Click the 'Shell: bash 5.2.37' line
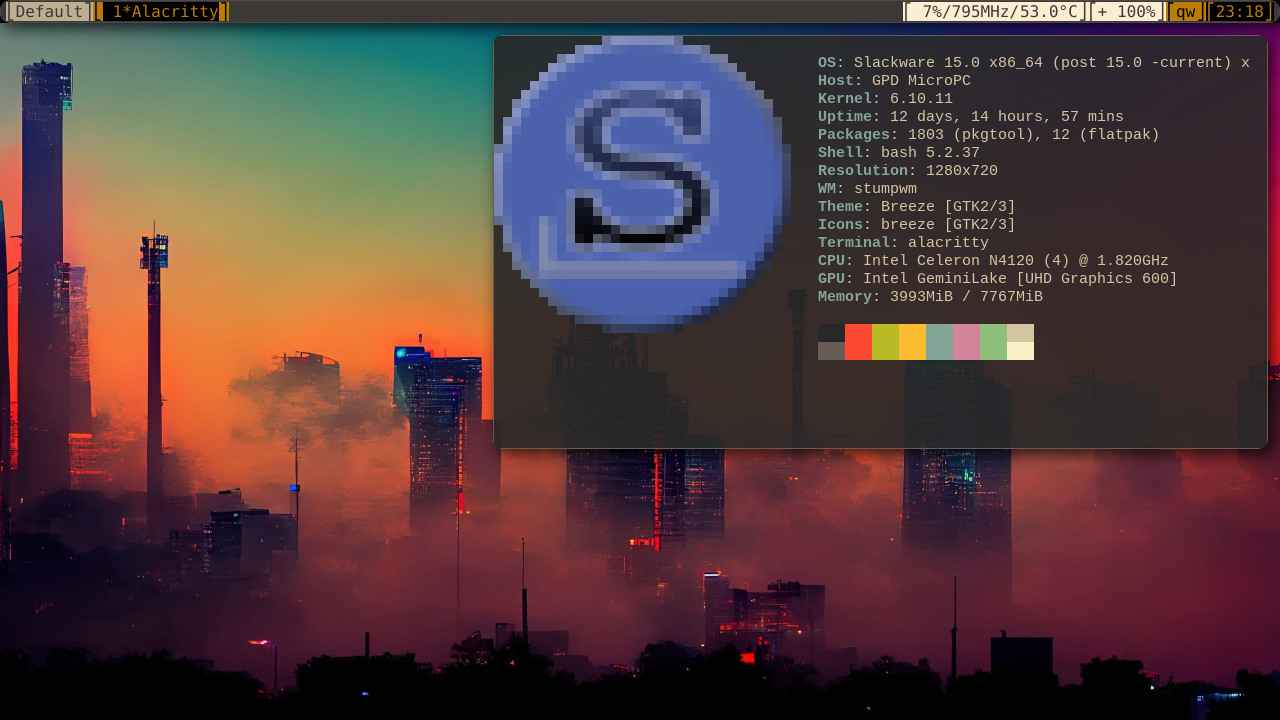The width and height of the screenshot is (1280, 720). pos(899,153)
